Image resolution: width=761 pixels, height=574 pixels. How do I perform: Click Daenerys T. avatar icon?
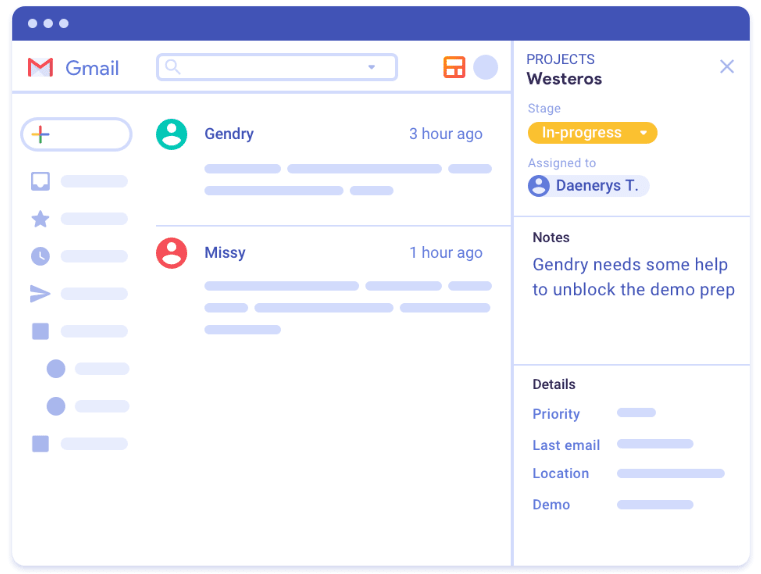539,186
